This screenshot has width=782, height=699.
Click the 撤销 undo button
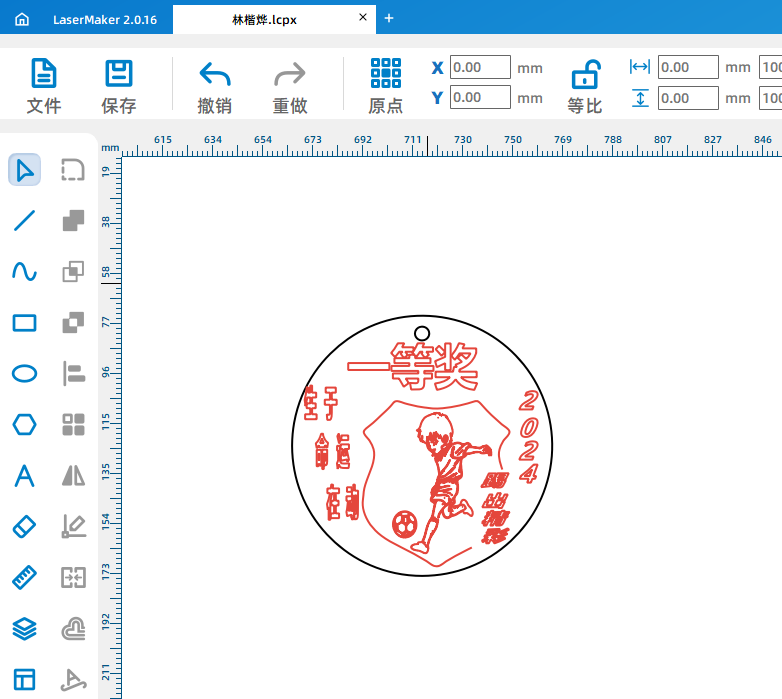pos(215,86)
